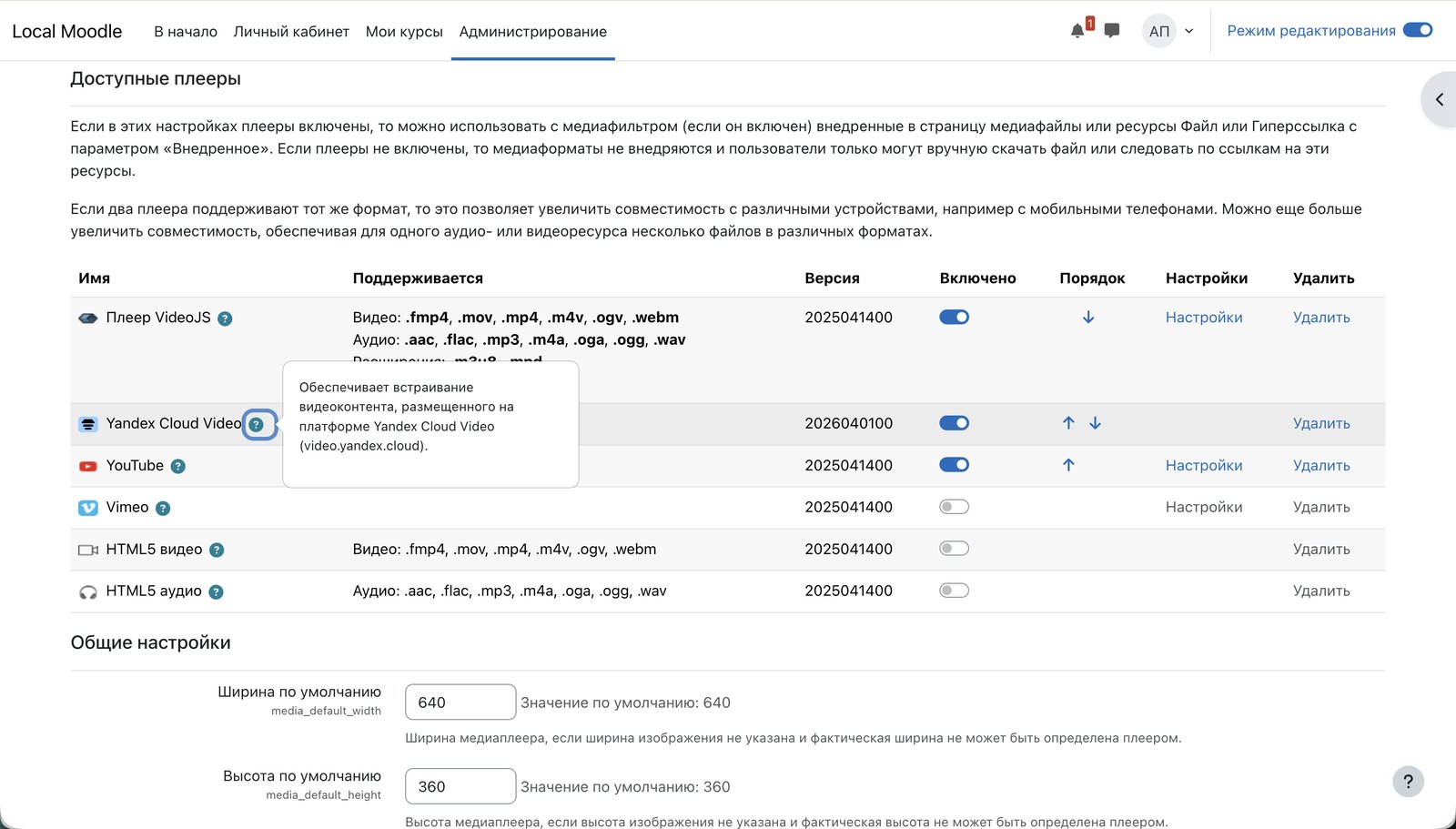Focus the Ширина по умолчанию input field
This screenshot has height=829, width=1456.
click(460, 702)
